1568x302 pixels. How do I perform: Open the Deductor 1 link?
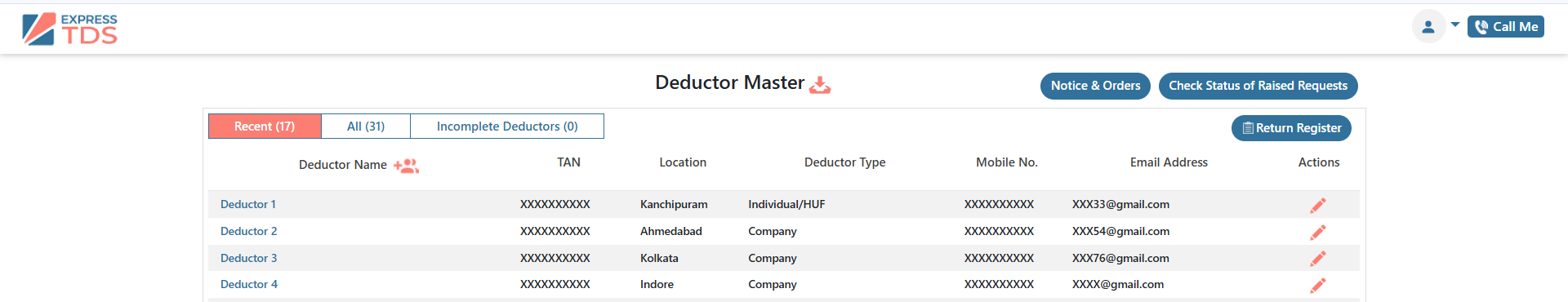tap(248, 204)
